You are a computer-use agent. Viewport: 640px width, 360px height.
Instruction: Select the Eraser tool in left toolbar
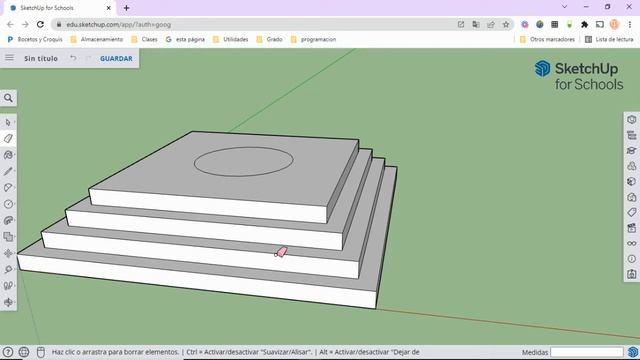8,138
